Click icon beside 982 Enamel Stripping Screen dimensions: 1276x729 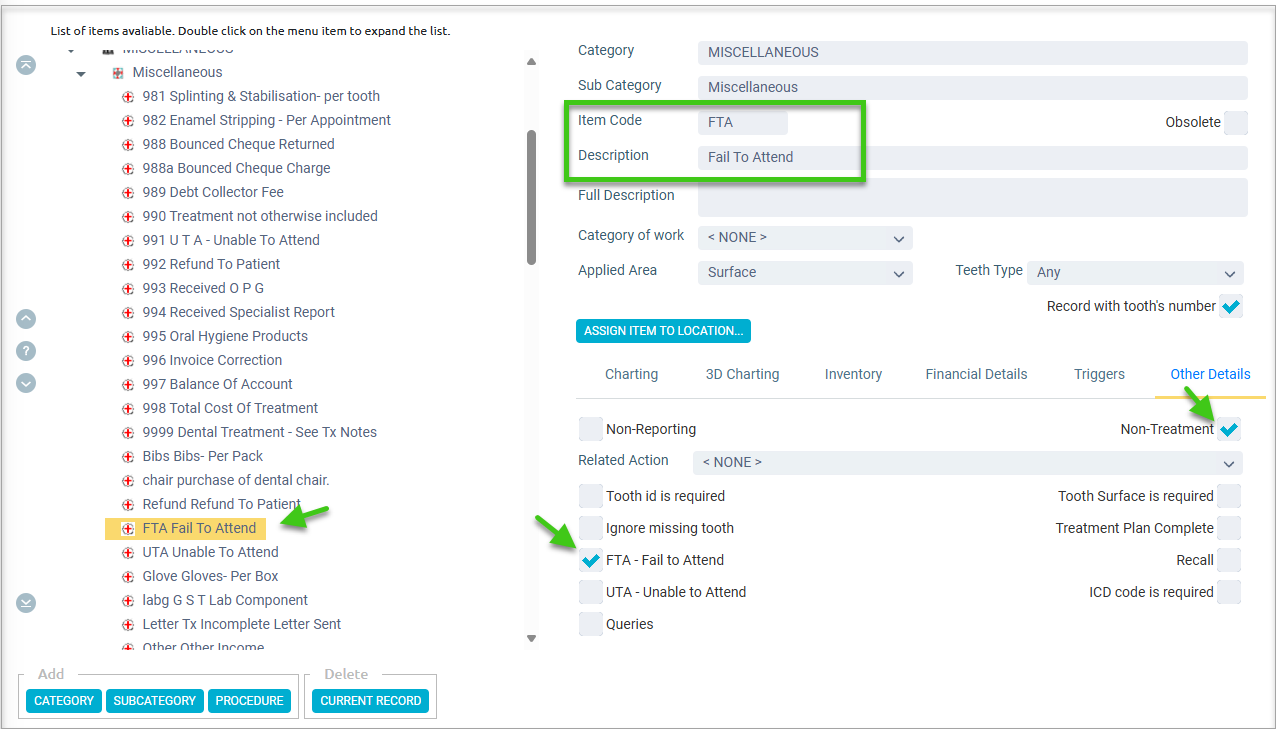click(x=128, y=121)
